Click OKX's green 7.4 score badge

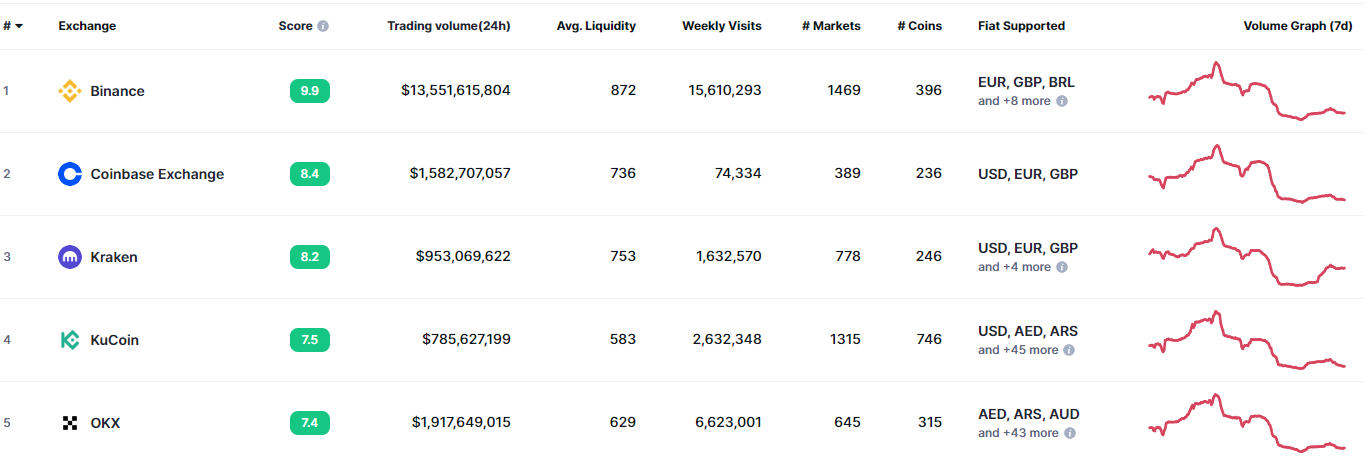pos(309,423)
